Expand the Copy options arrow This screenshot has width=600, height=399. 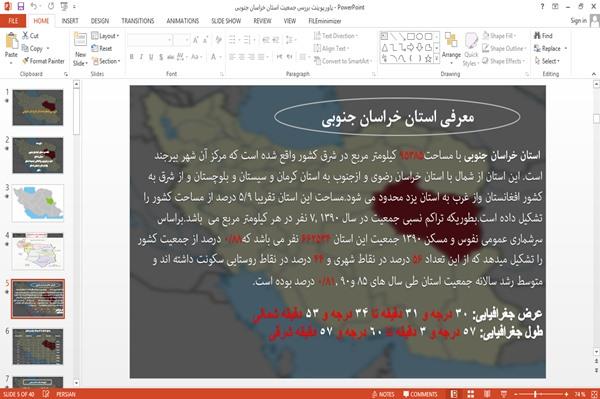(48, 48)
